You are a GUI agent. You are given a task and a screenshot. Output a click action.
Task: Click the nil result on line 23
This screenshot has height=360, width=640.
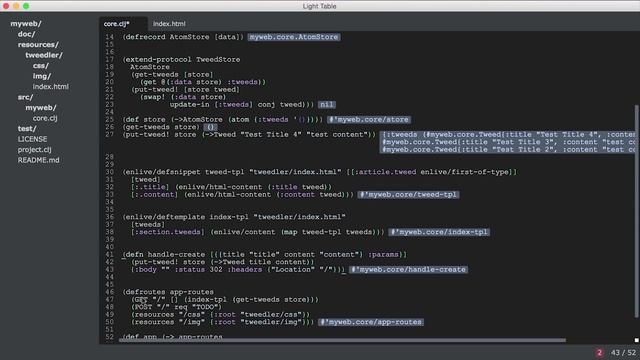(x=327, y=104)
